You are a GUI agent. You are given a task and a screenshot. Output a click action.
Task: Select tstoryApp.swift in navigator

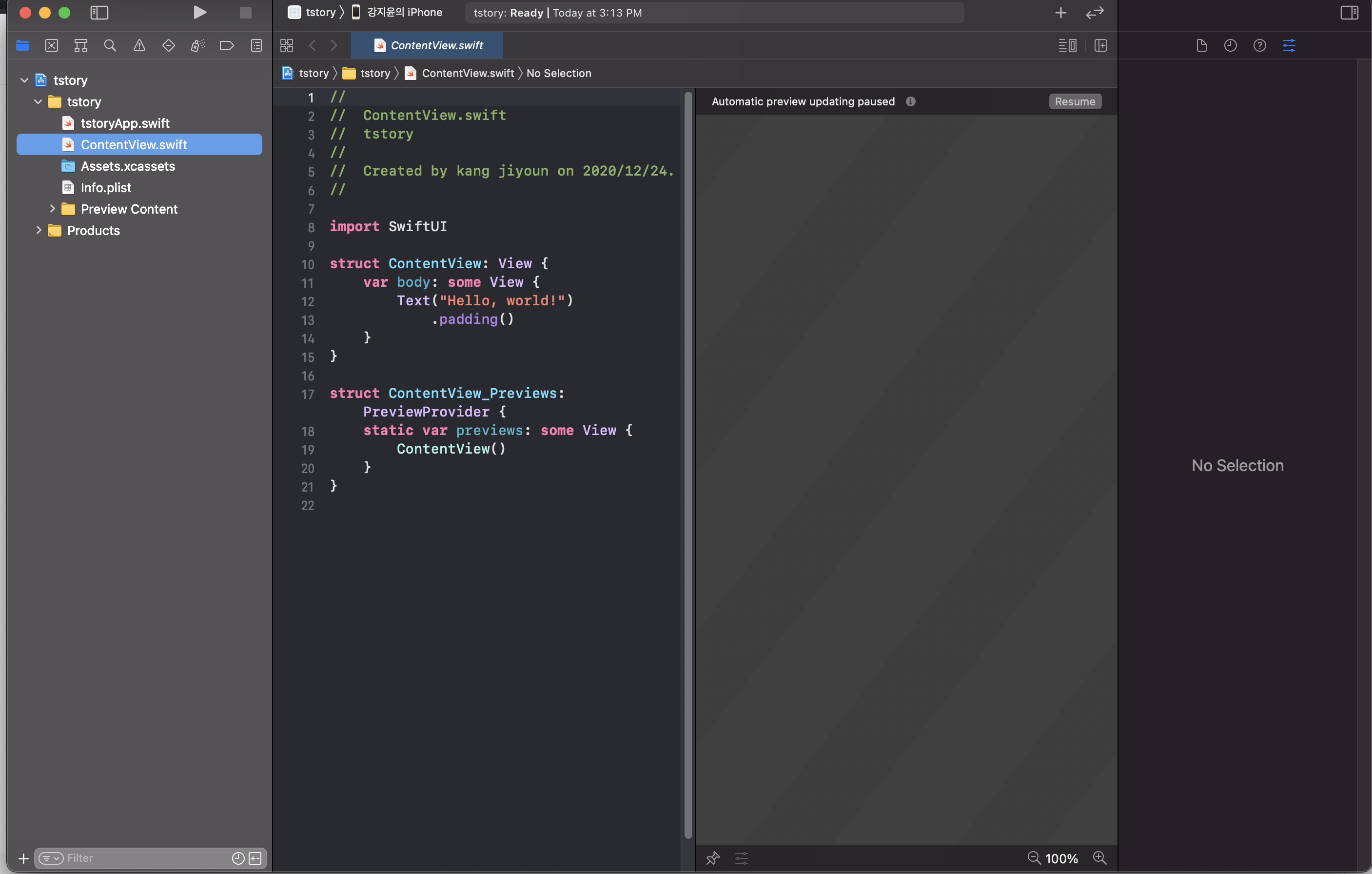point(125,123)
